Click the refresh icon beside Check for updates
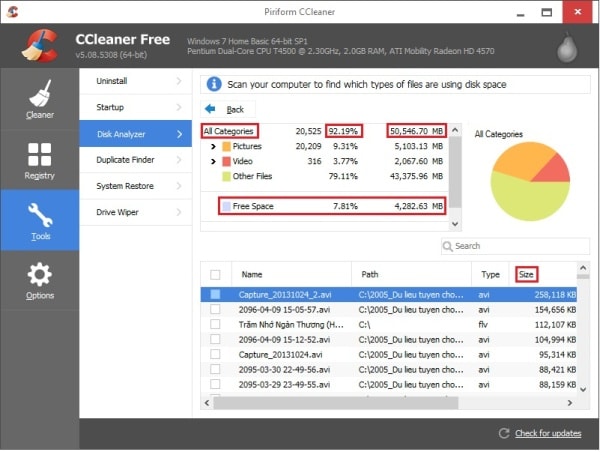The width and height of the screenshot is (600, 452). click(x=505, y=433)
